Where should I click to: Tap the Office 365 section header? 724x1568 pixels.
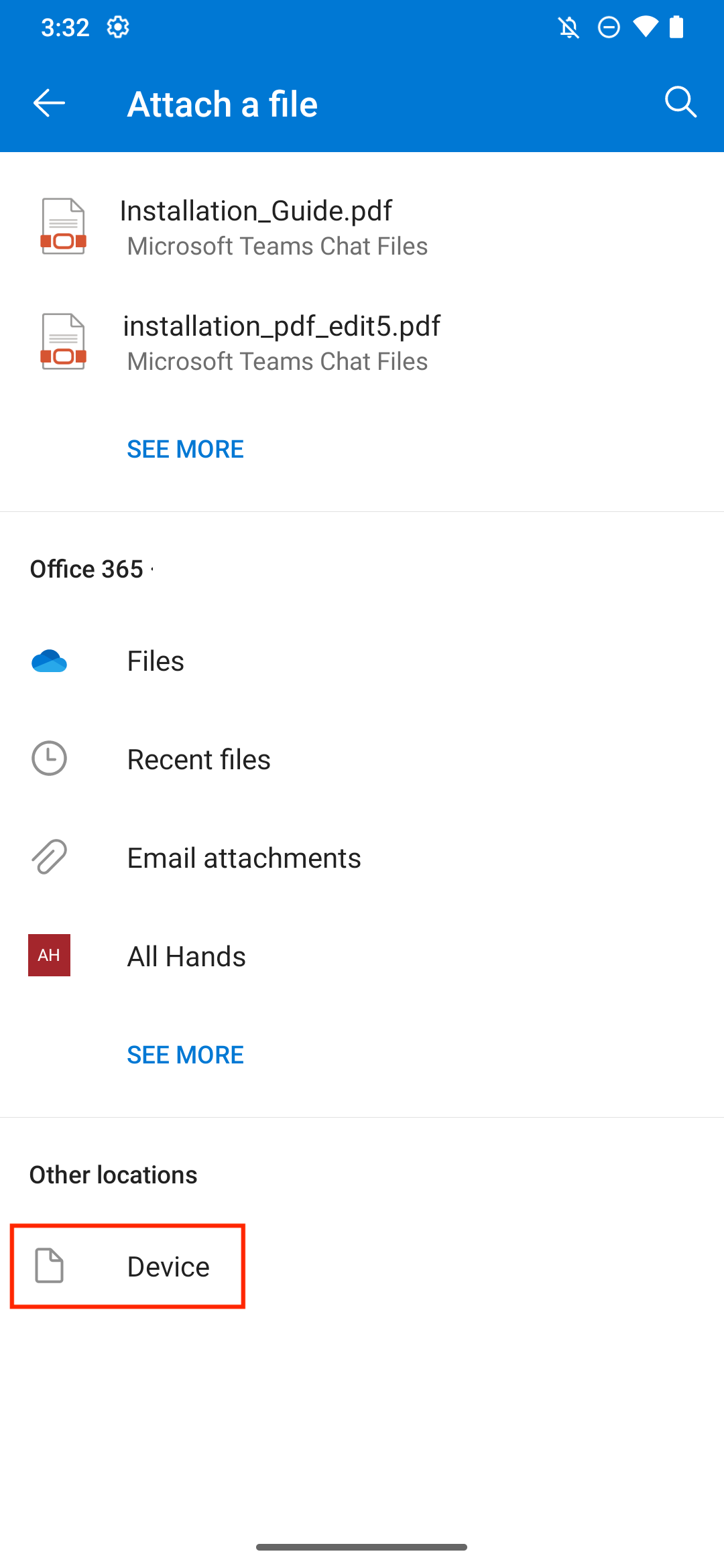click(87, 569)
